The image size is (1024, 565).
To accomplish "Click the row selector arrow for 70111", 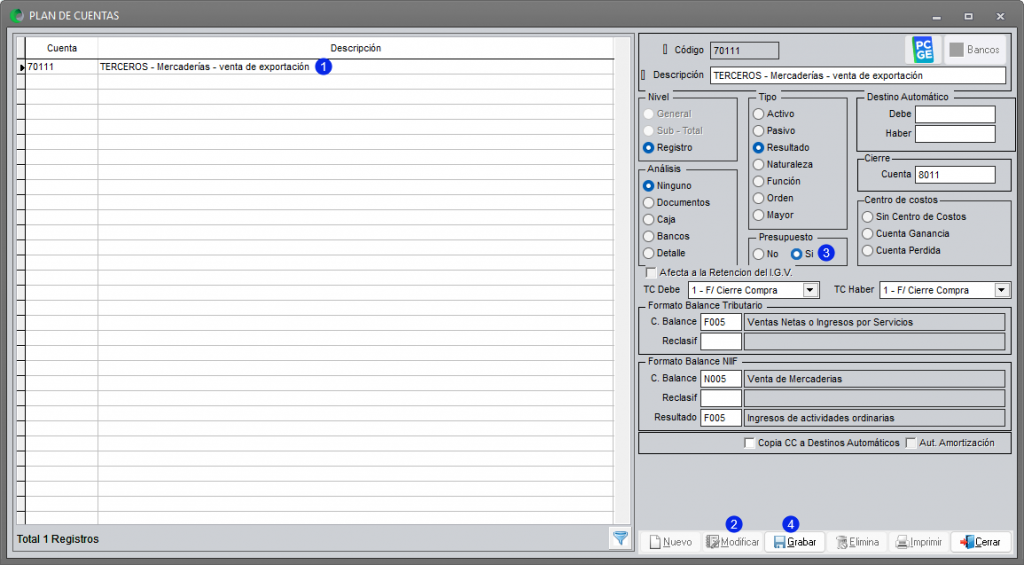I will pyautogui.click(x=22, y=67).
